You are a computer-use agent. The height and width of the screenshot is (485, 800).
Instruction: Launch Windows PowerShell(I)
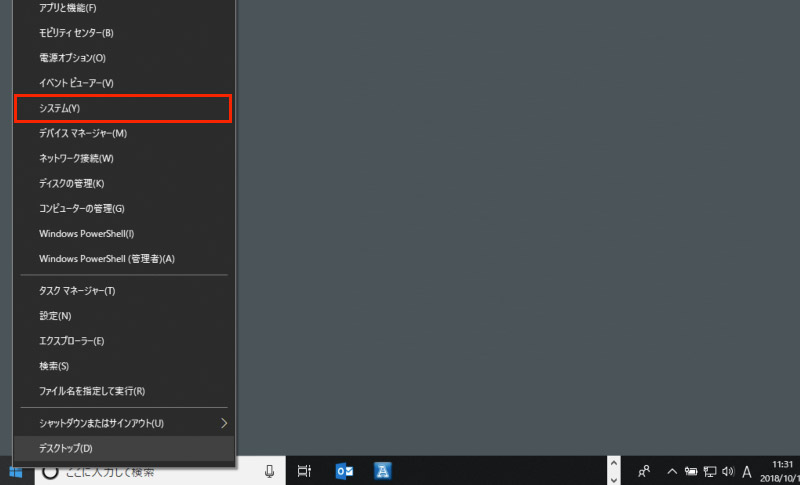124,233
